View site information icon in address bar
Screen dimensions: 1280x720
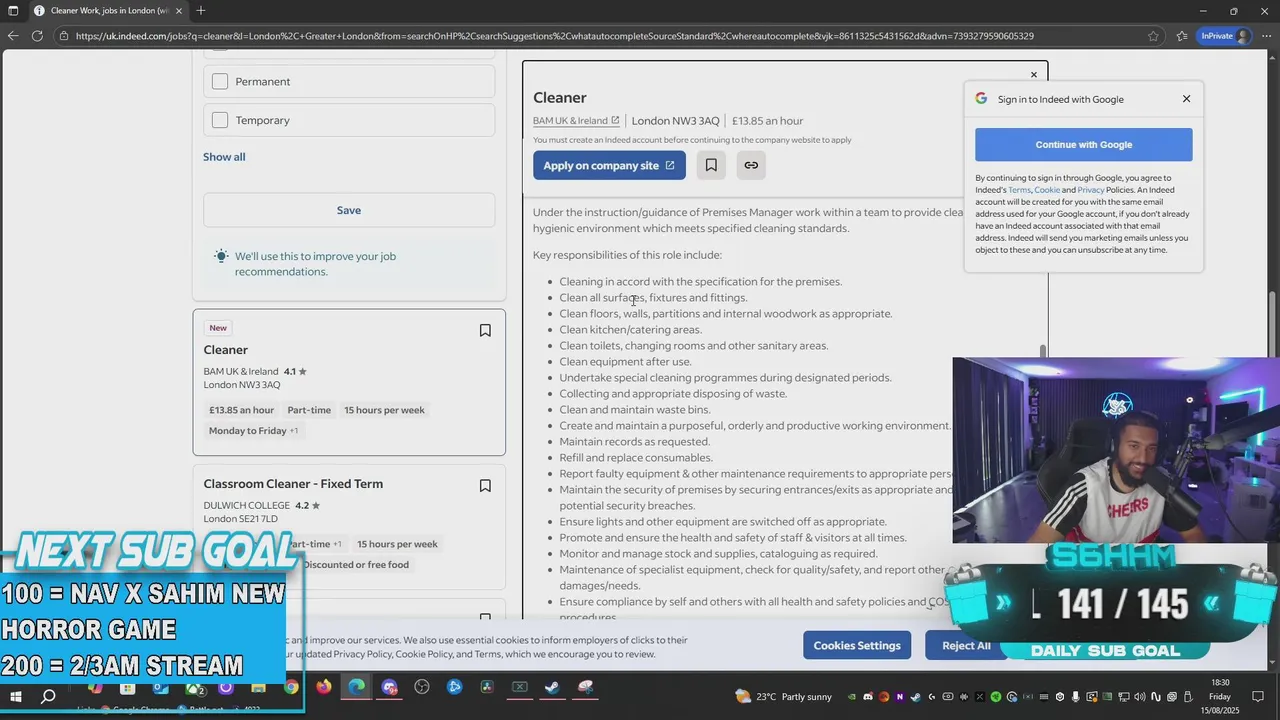[64, 36]
